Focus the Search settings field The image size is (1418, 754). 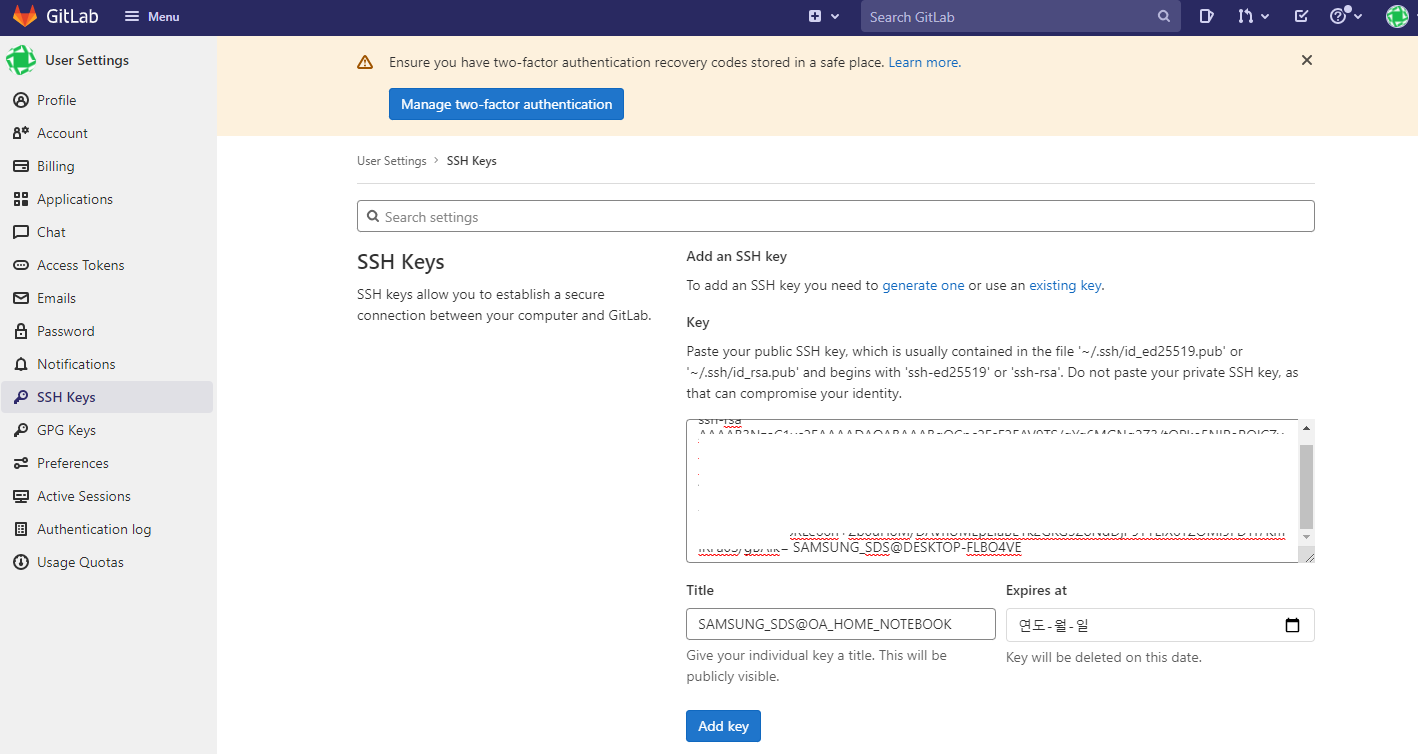click(835, 217)
